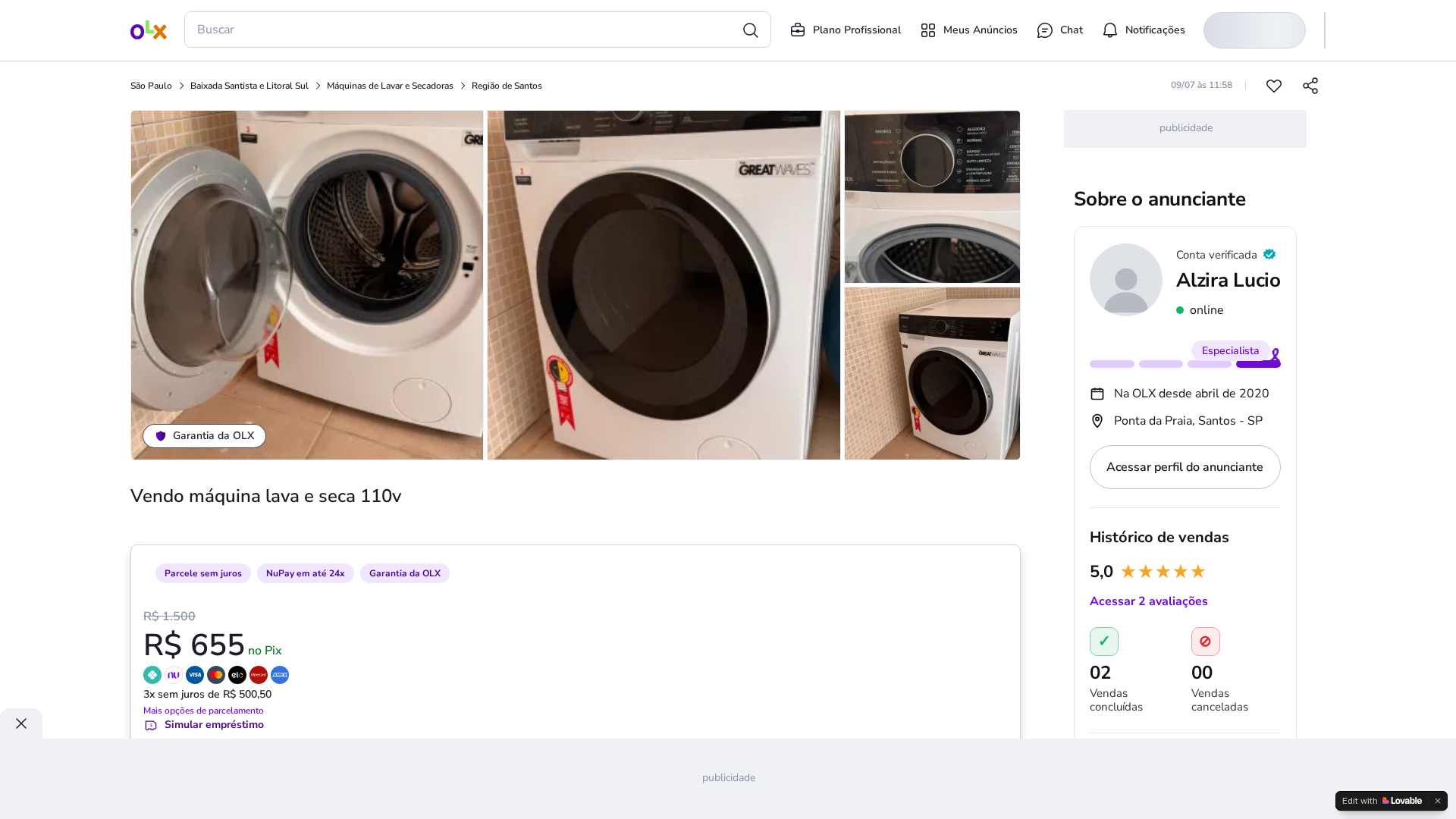Screen dimensions: 1456x819
Task: Click the Visa payment icon
Action: tap(195, 675)
